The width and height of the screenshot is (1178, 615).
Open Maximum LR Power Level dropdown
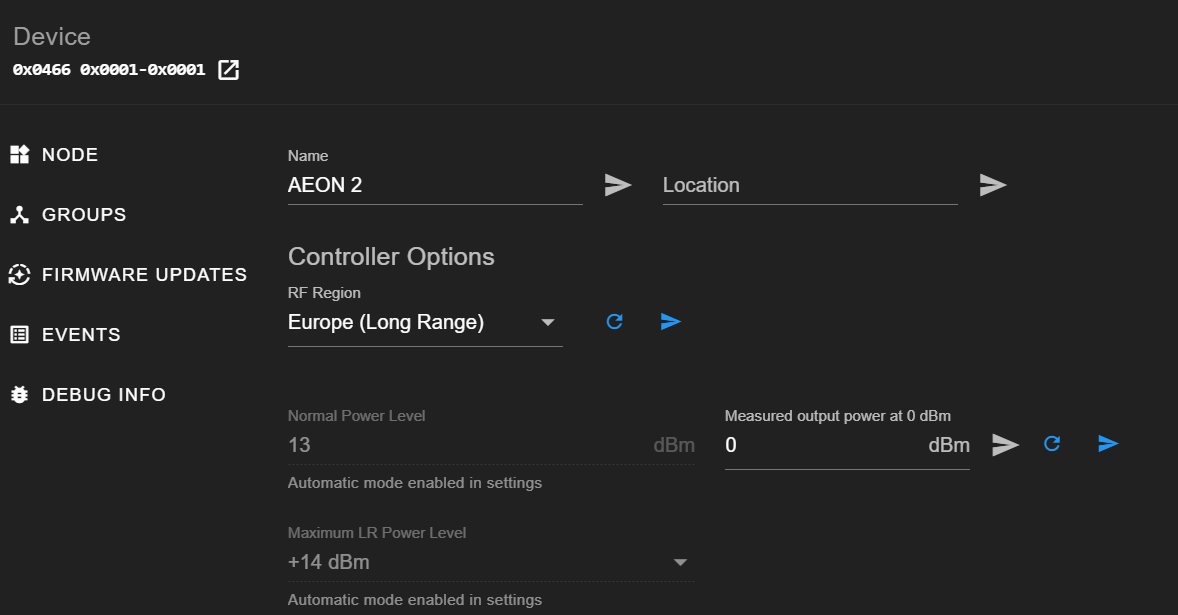[680, 562]
